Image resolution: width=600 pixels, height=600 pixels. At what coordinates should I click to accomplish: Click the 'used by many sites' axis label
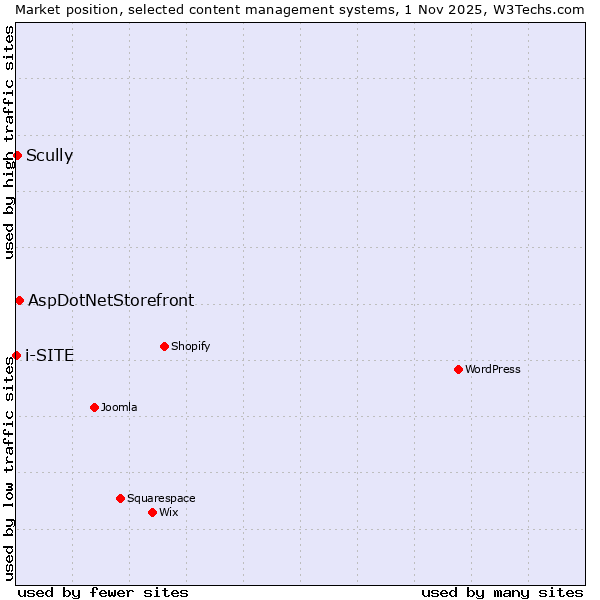(502, 592)
